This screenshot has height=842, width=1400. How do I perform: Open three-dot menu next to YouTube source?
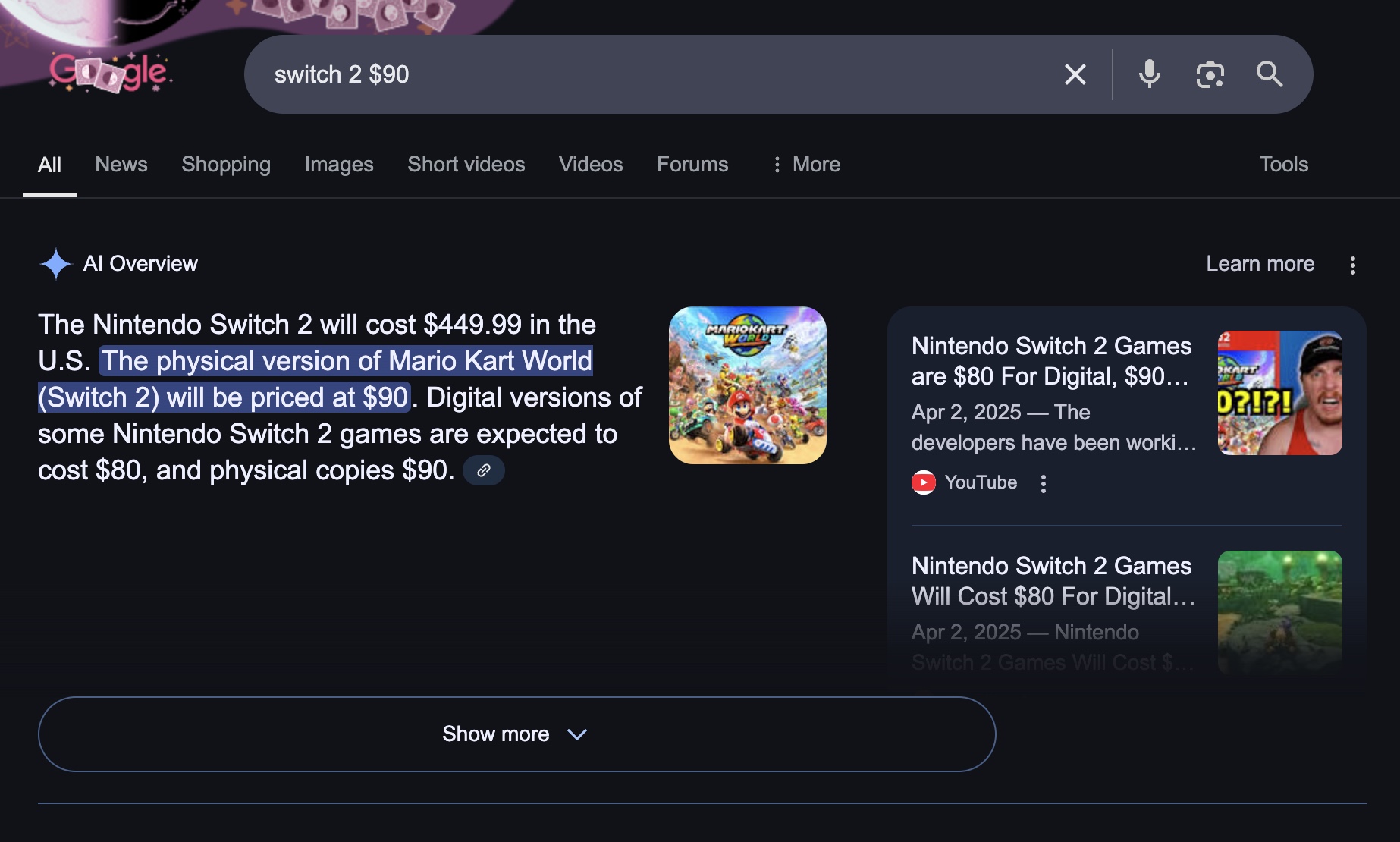click(1044, 484)
